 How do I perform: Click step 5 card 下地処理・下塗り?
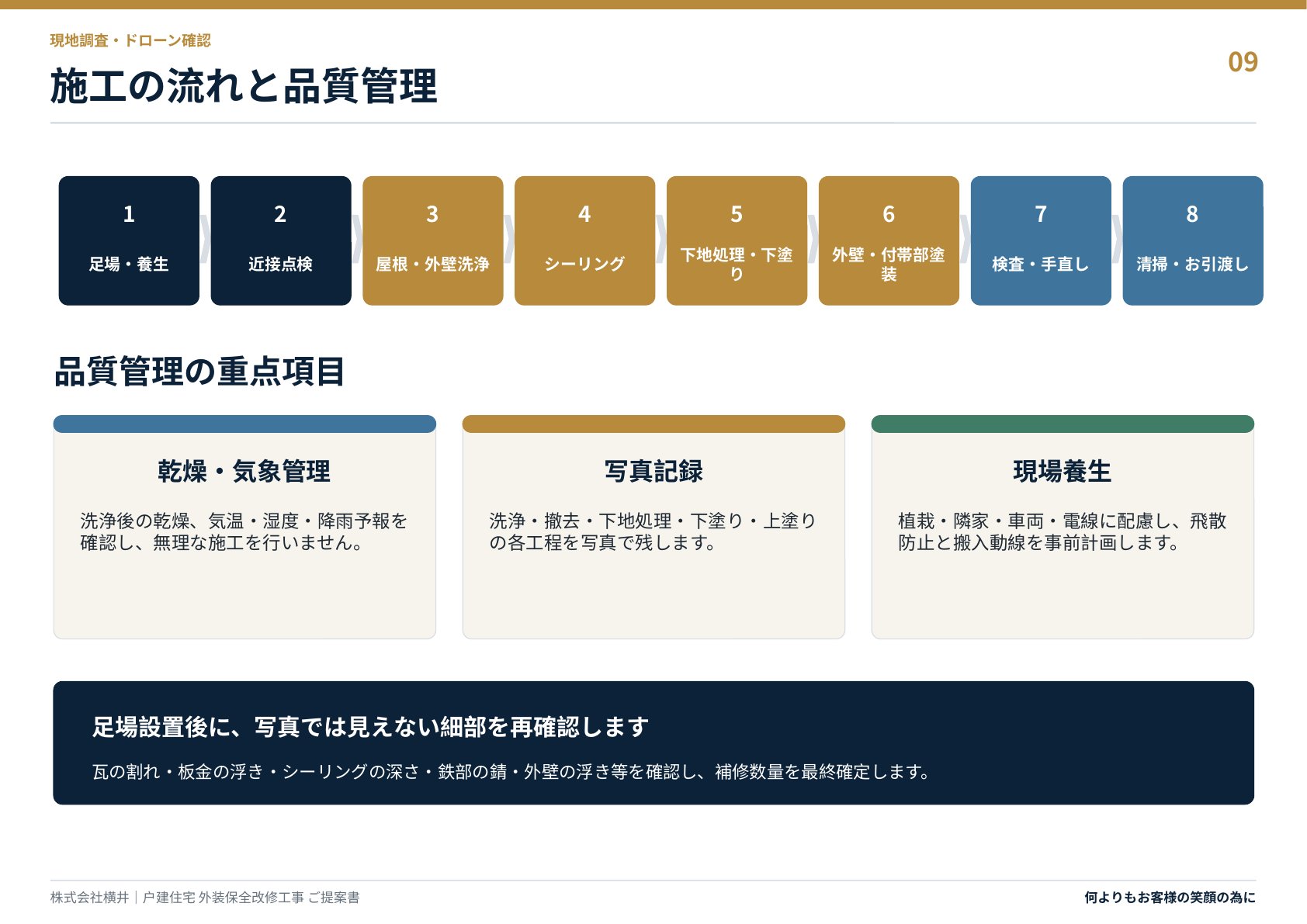pyautogui.click(x=737, y=241)
